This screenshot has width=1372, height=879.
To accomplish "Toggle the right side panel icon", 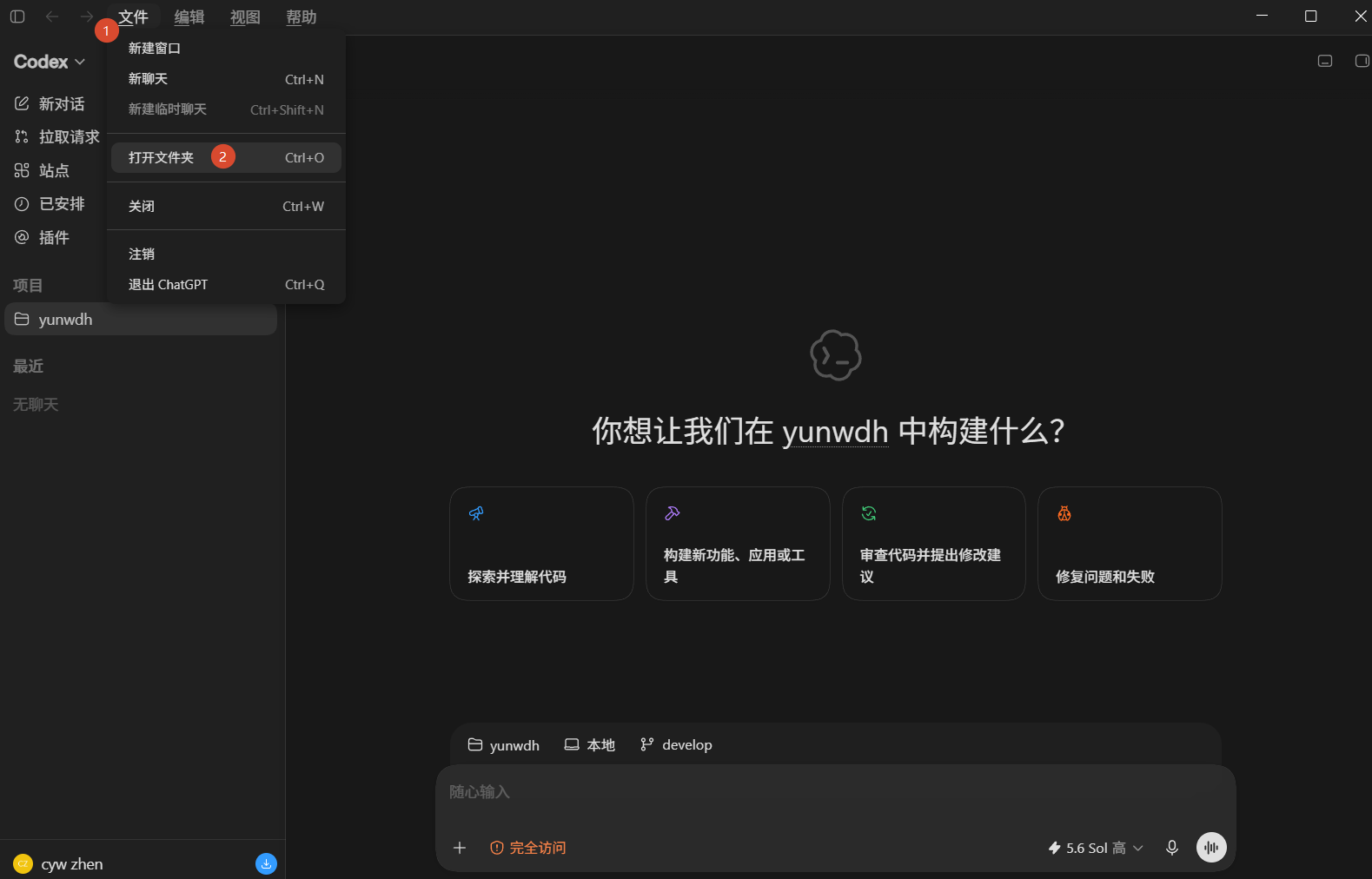I will pyautogui.click(x=1362, y=61).
